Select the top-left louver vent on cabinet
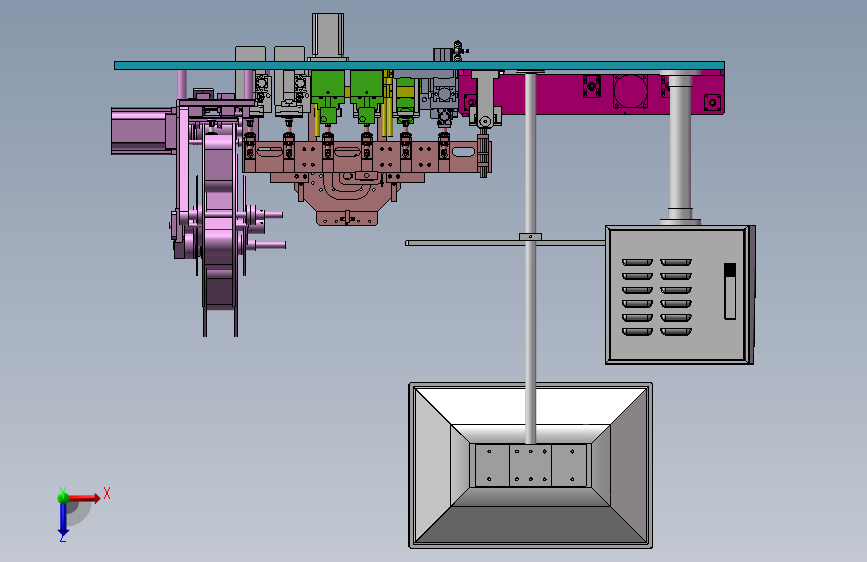The height and width of the screenshot is (562, 867). click(637, 262)
